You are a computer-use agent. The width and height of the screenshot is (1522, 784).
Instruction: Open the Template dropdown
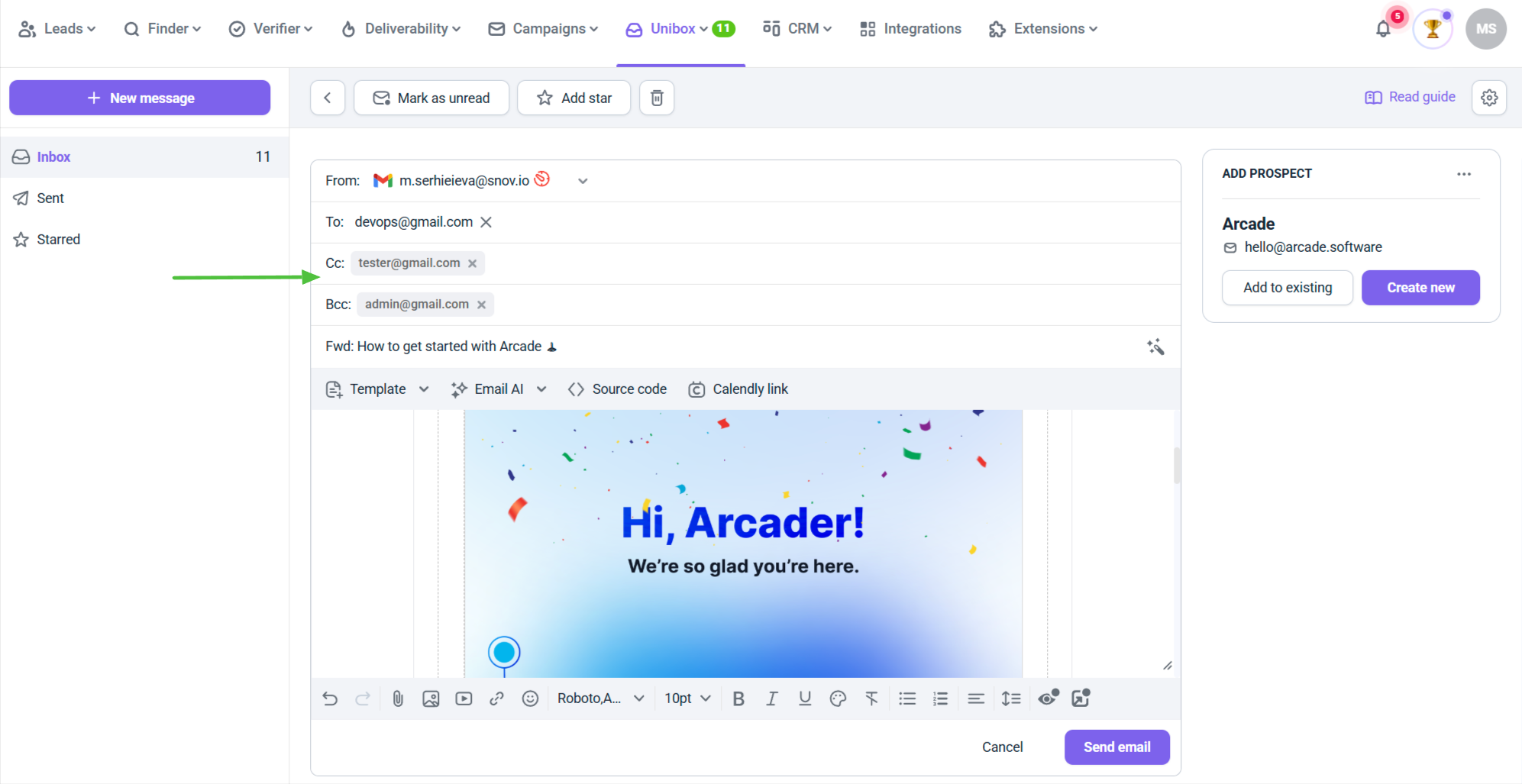[x=377, y=389]
